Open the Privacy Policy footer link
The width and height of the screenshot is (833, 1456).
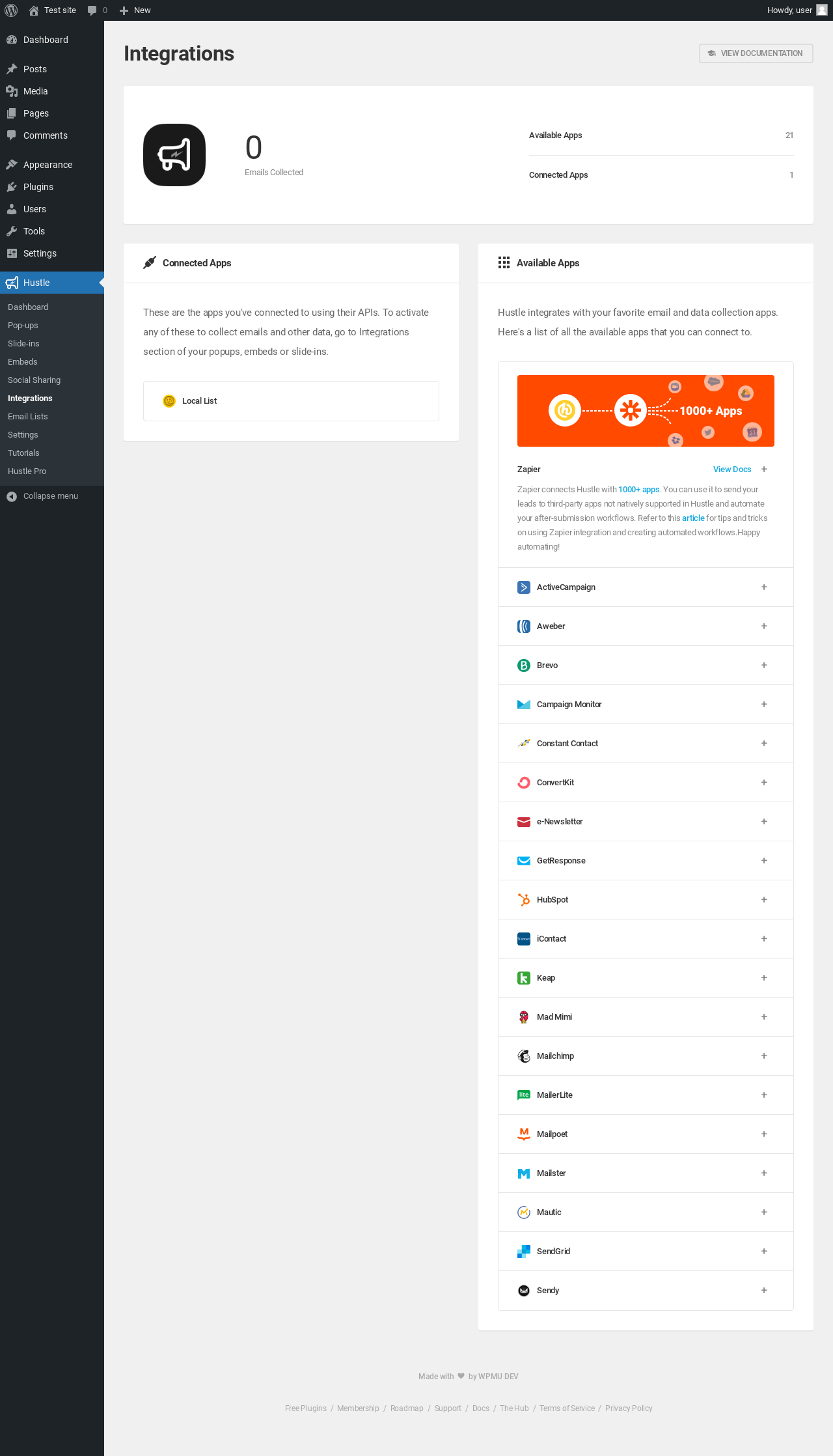coord(629,1408)
